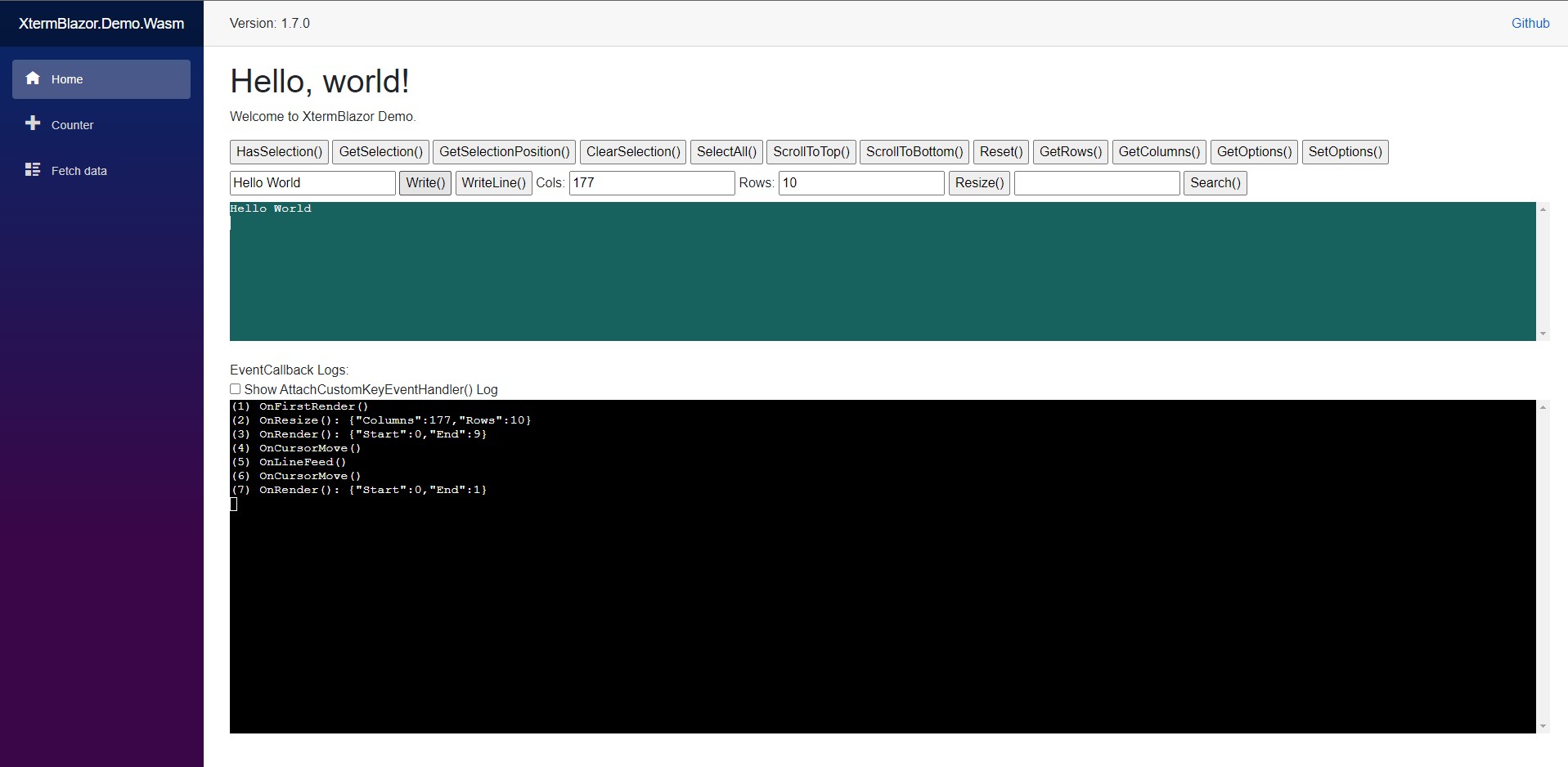Enable Show AttachCustomKeyEventHandler() Log checkbox

tap(236, 389)
